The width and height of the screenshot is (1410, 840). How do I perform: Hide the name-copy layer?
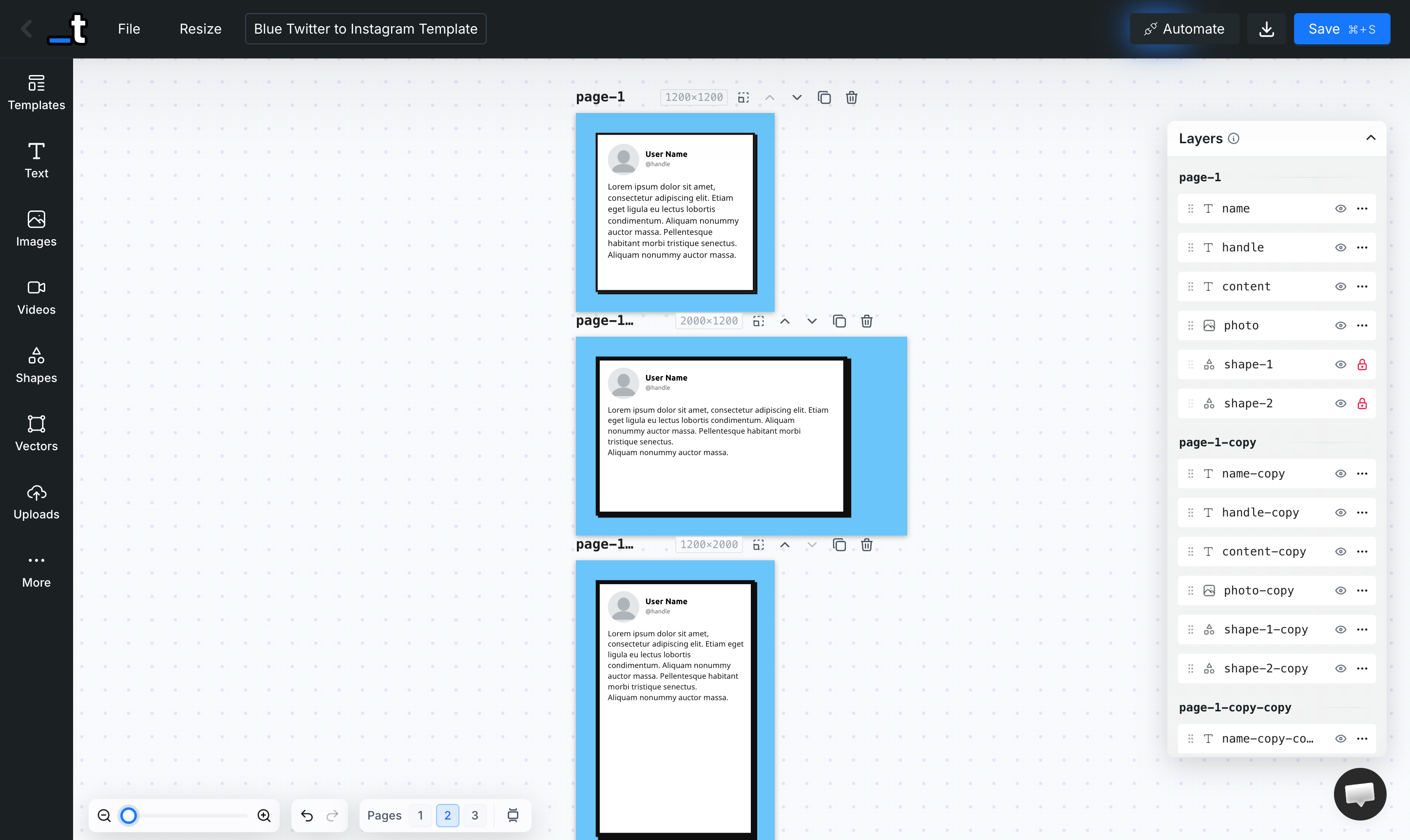[1340, 474]
